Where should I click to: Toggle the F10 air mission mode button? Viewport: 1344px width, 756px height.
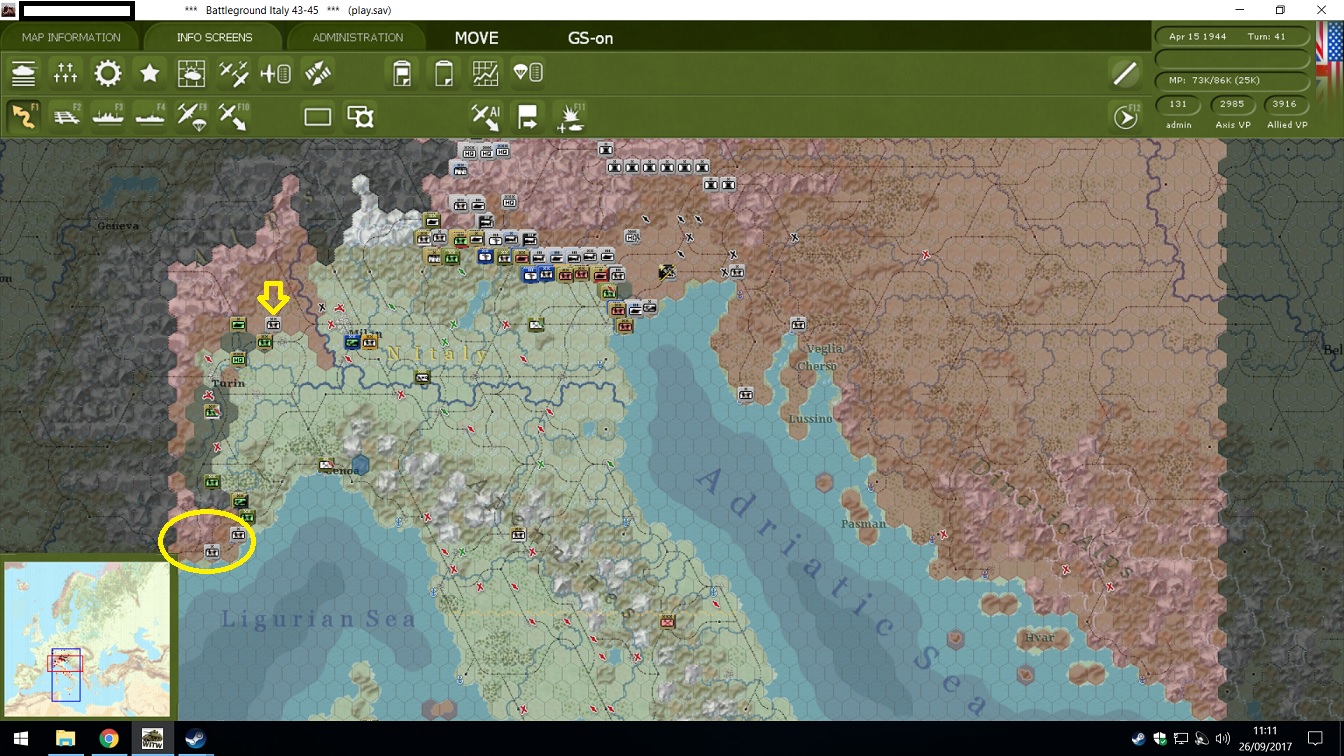(233, 116)
